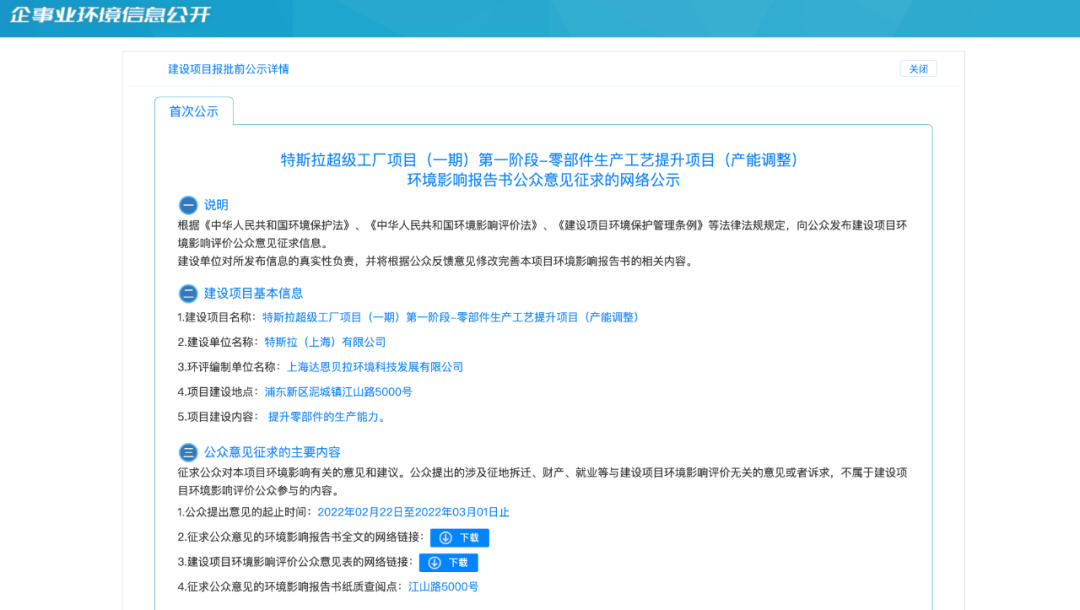Click builder name 特斯拉（上海）有限公司
The image size is (1080, 610).
coord(325,342)
